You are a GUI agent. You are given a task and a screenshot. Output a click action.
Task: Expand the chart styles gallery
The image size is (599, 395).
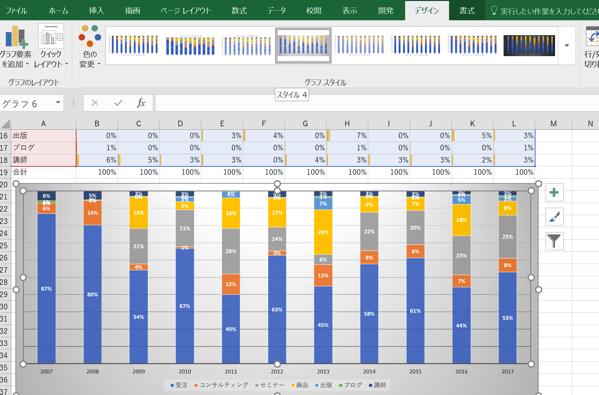tap(567, 45)
